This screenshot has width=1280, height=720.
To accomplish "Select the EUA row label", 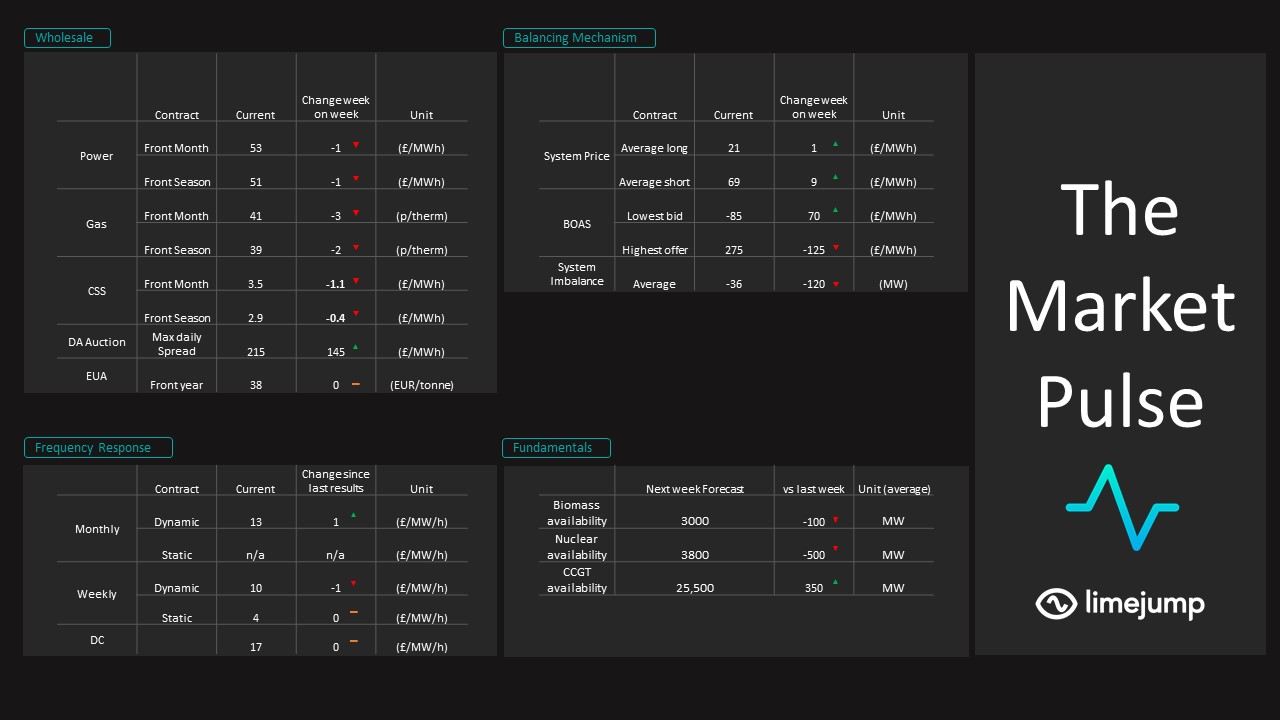I will (x=96, y=376).
